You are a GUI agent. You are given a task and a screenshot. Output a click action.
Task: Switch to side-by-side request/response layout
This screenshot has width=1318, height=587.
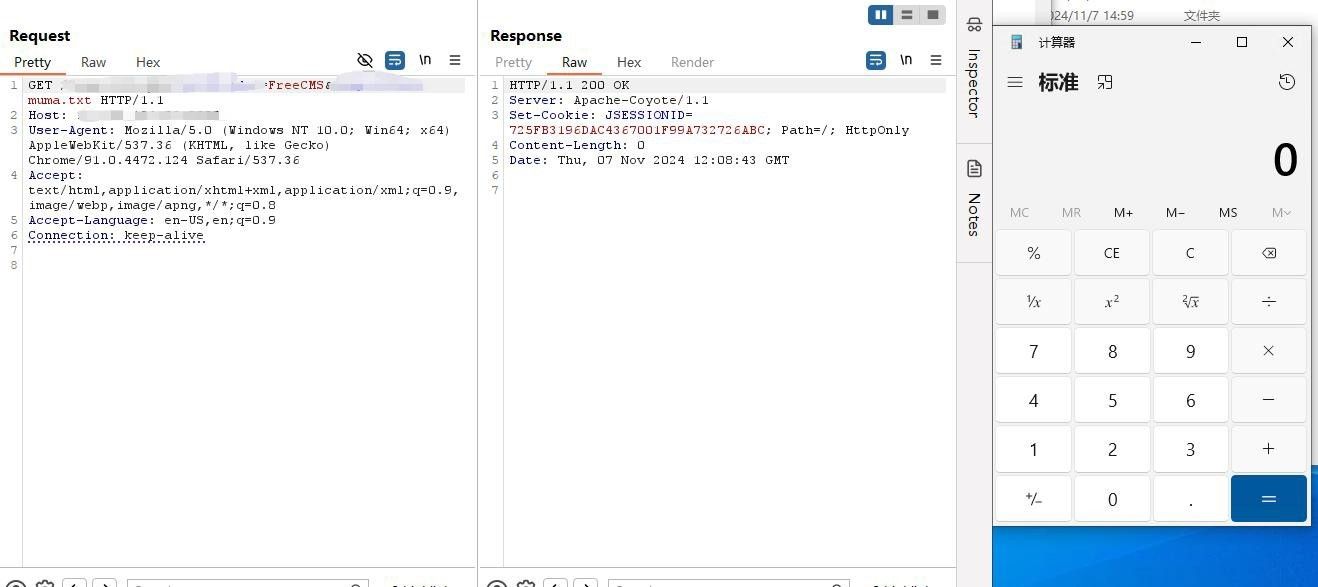(x=881, y=15)
